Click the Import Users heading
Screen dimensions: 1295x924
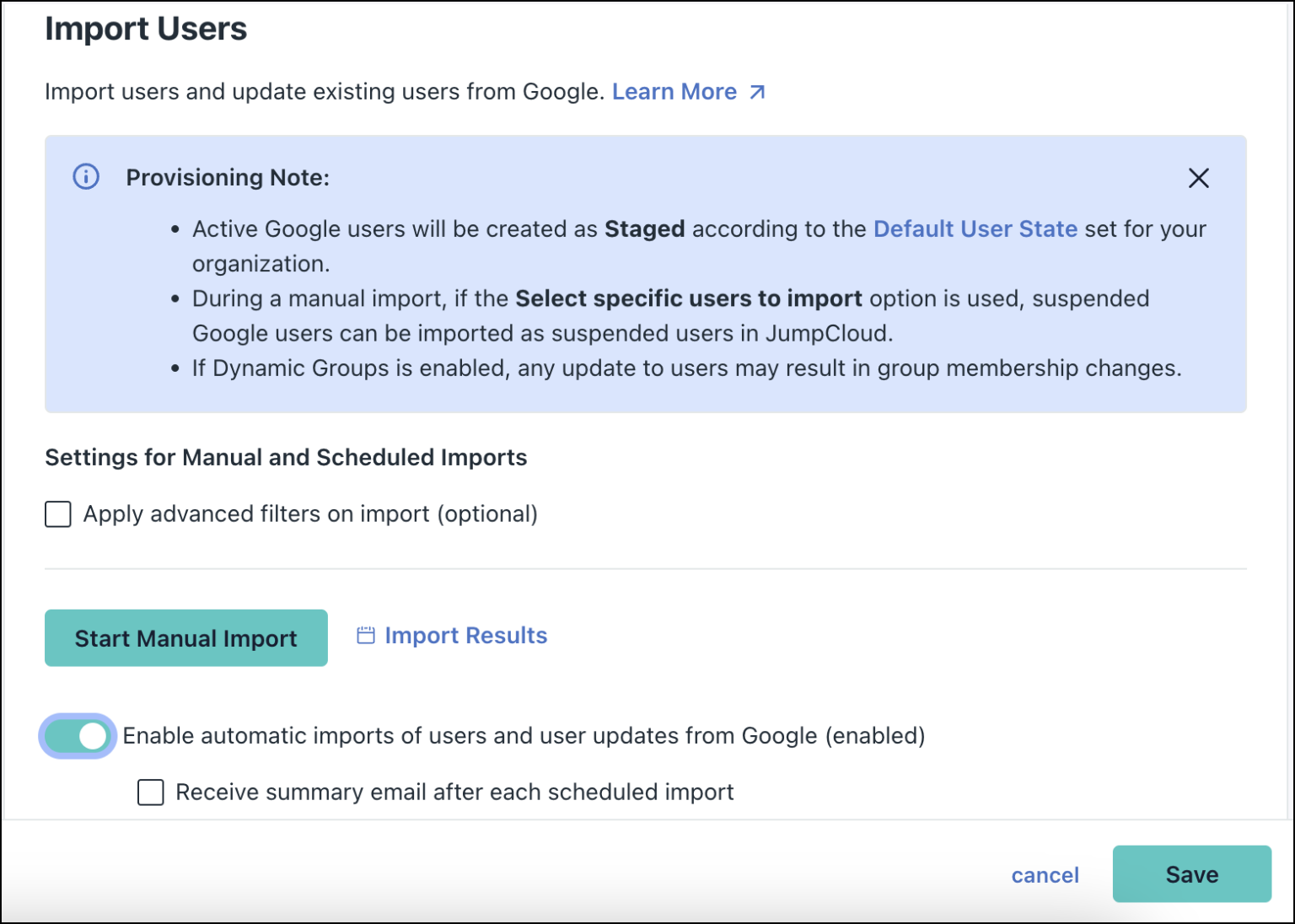coord(147,29)
